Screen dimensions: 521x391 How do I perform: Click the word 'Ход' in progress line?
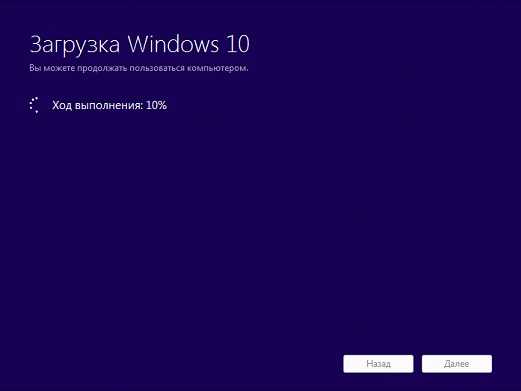(x=62, y=105)
